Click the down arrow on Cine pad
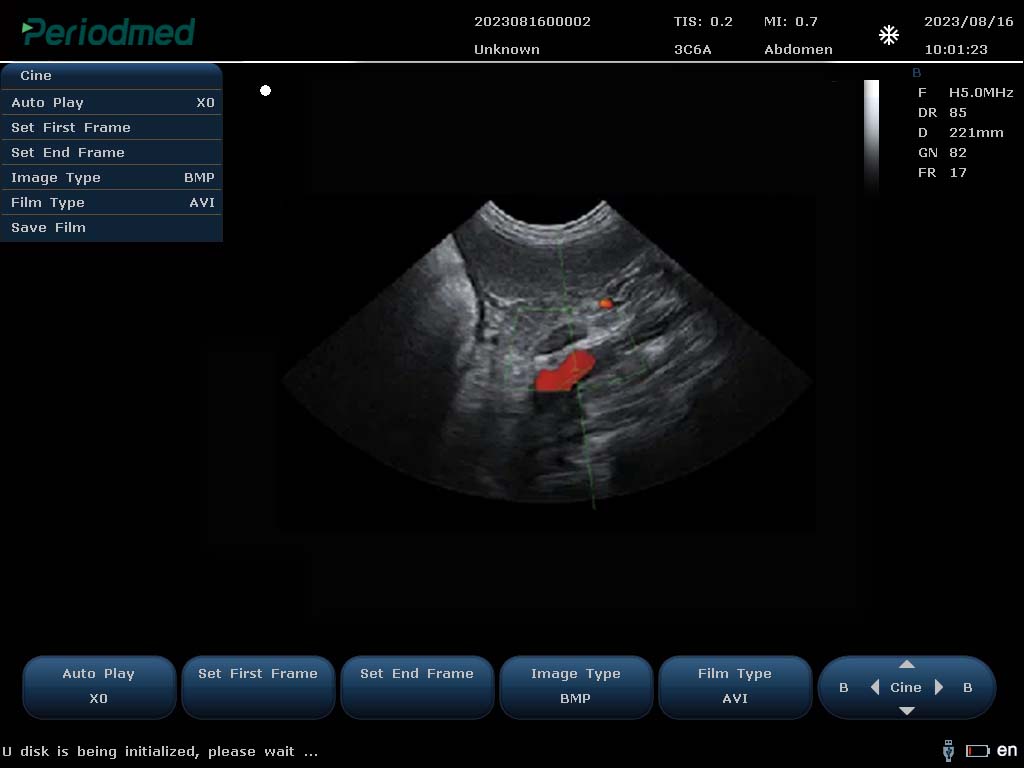Image resolution: width=1024 pixels, height=768 pixels. point(906,711)
